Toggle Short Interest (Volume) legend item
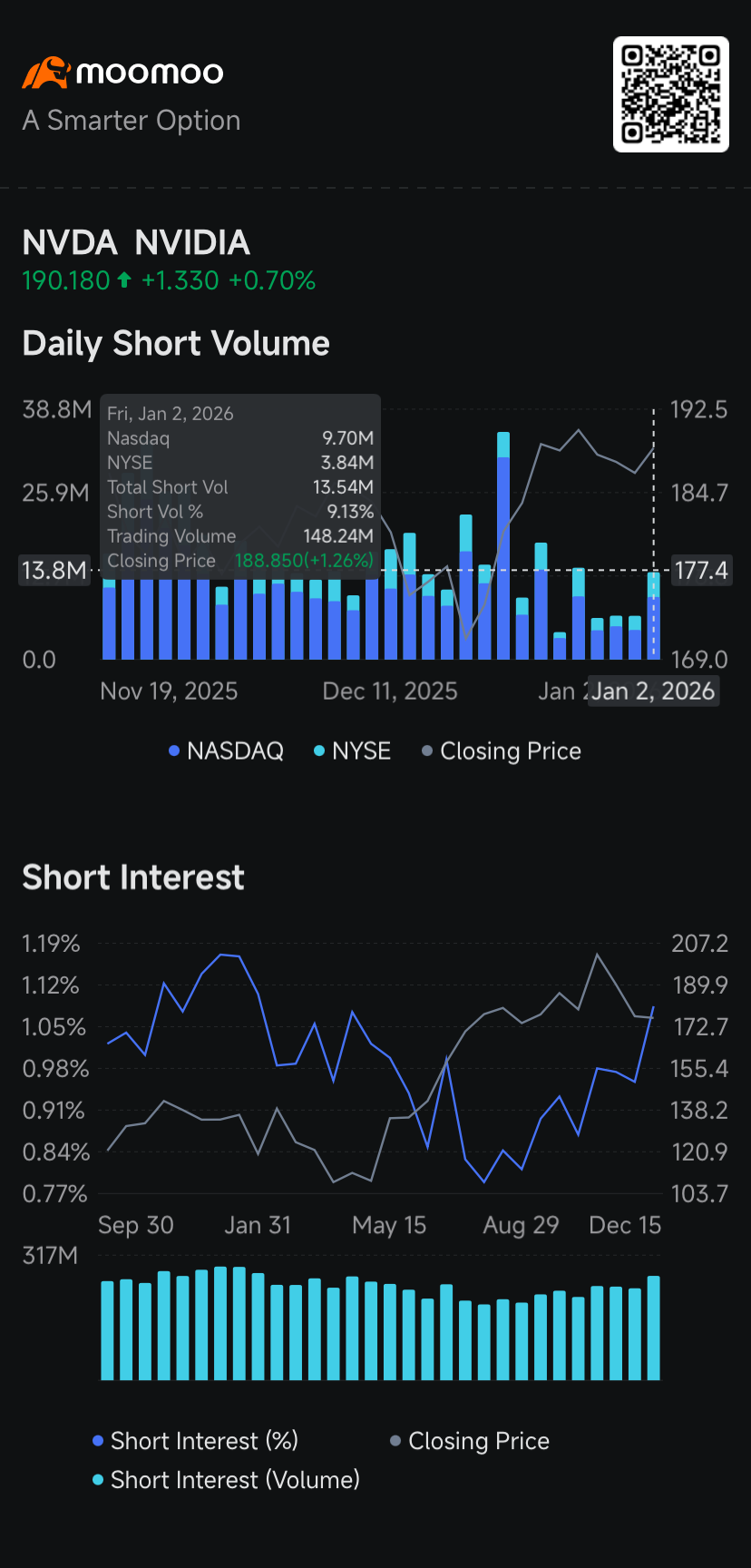751x1568 pixels. coord(226,1480)
